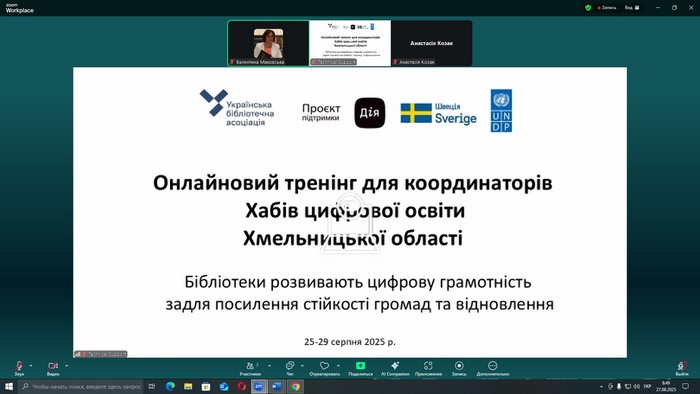Open the Reactions heart icon

[x=325, y=368]
